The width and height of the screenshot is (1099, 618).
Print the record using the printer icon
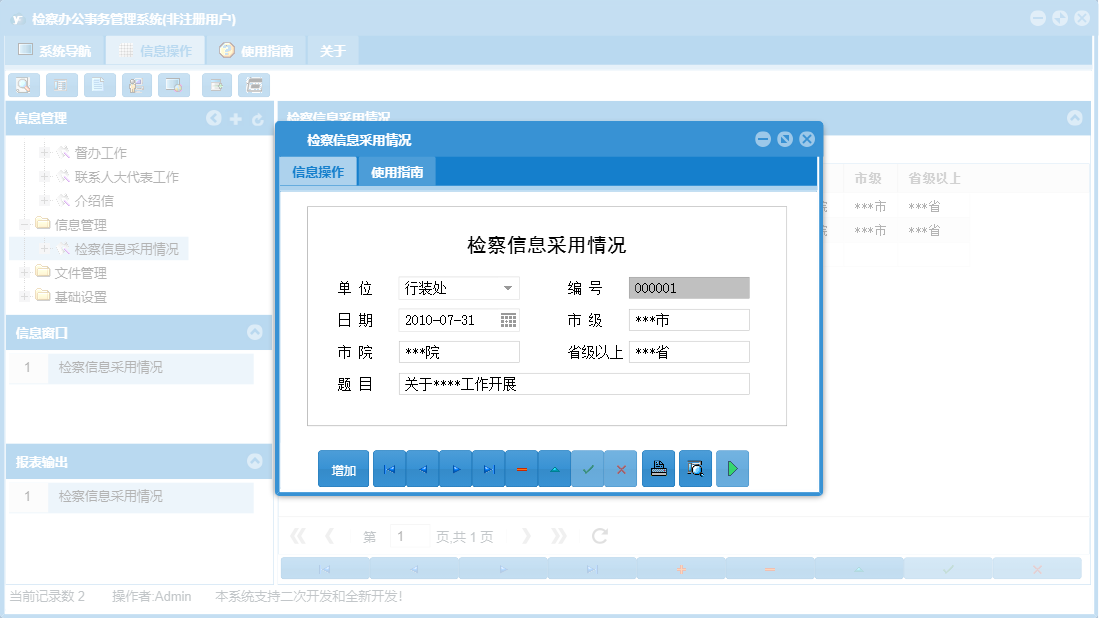pos(658,468)
